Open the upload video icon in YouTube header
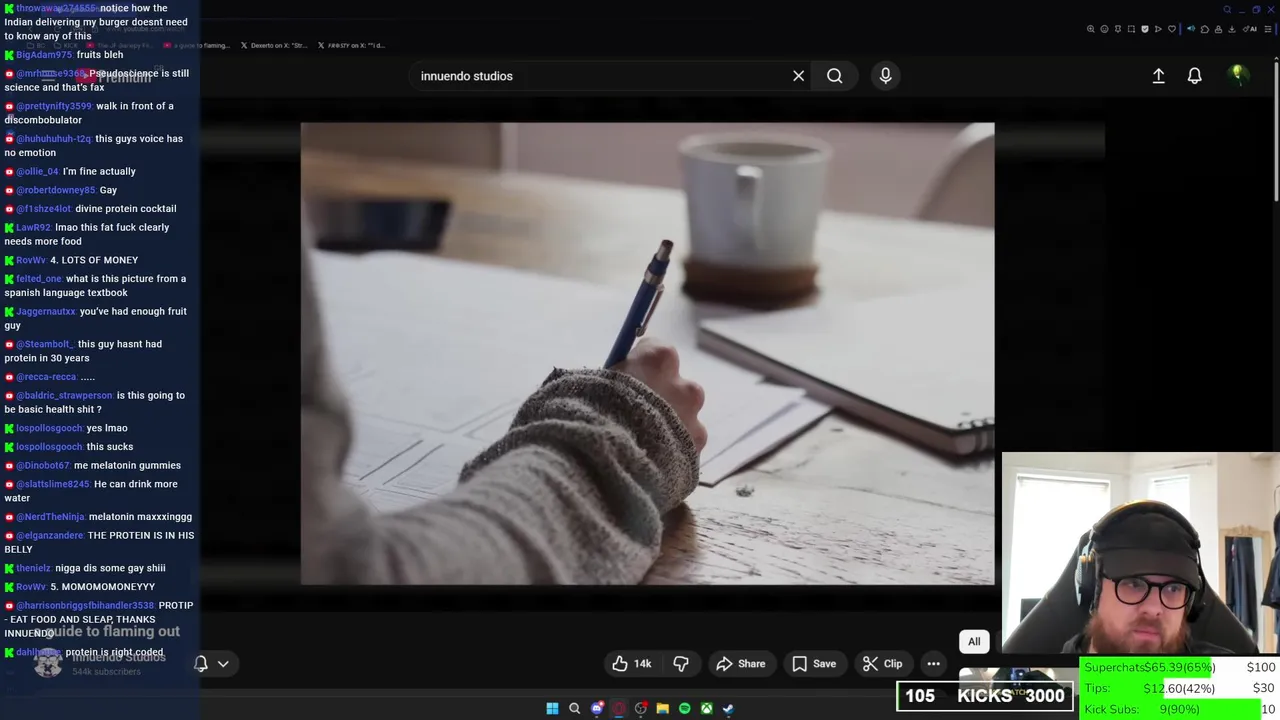 [1158, 76]
